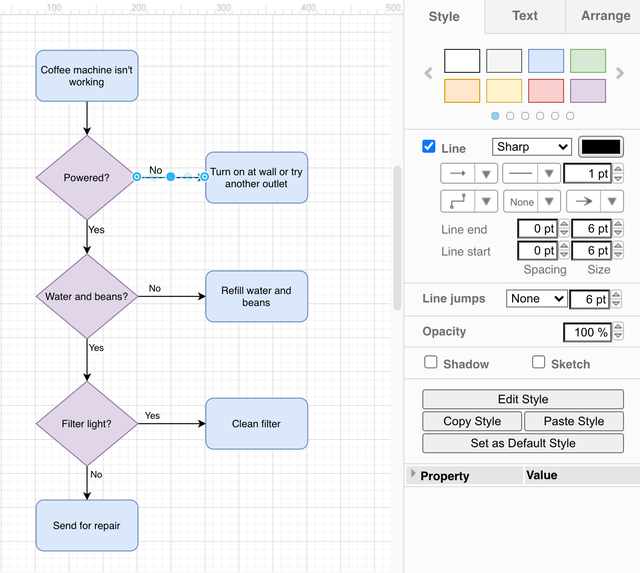This screenshot has width=640, height=573.
Task: Select the 'Clean filter' flowchart box
Action: point(256,424)
